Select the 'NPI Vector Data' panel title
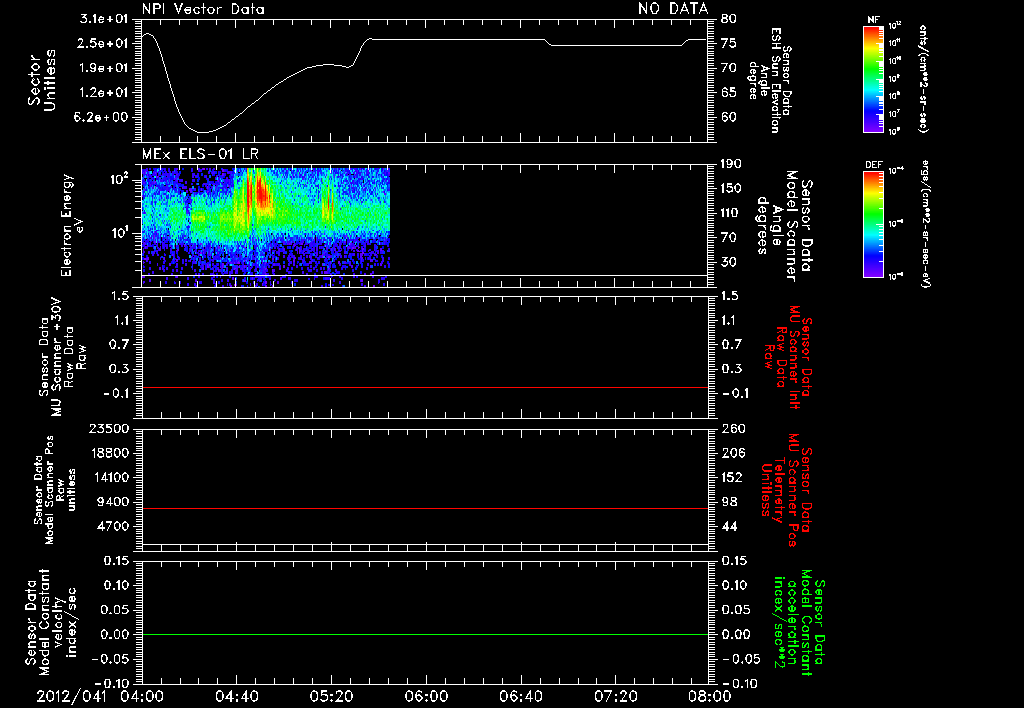 click(x=203, y=9)
